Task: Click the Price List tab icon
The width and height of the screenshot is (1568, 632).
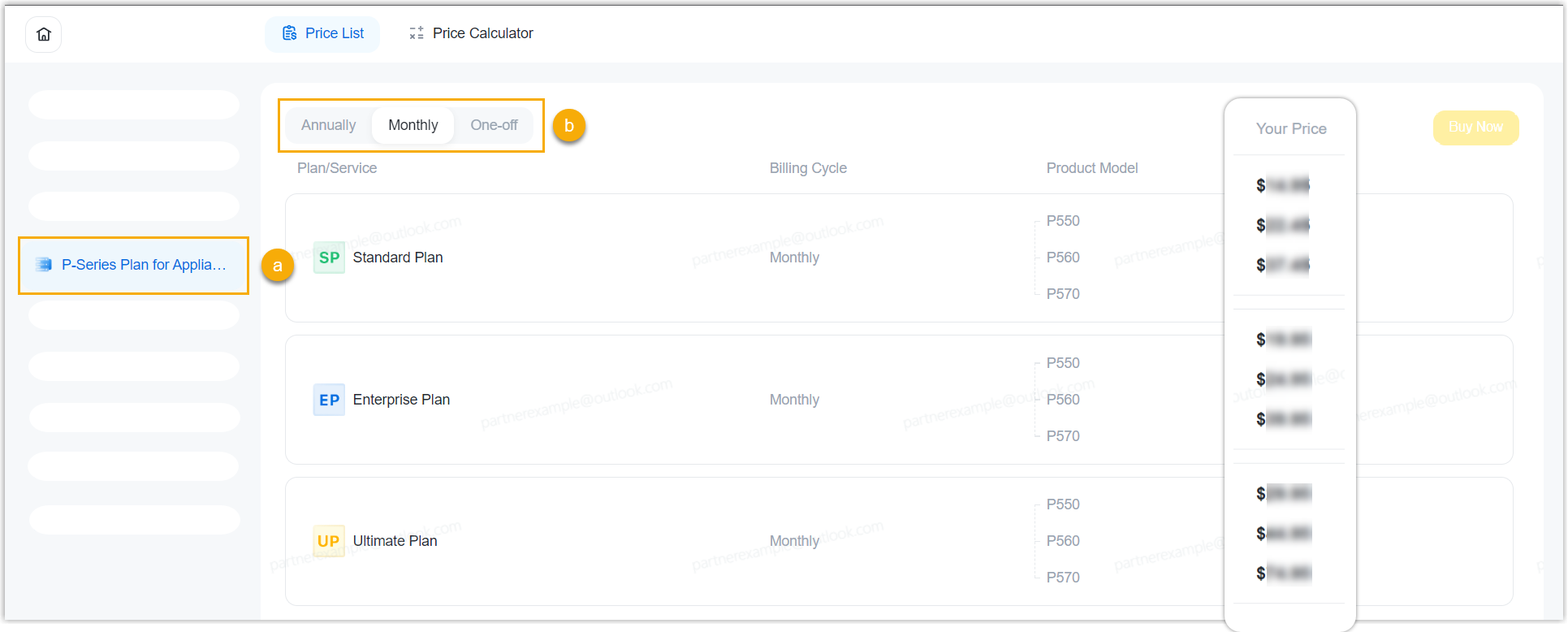Action: (289, 33)
